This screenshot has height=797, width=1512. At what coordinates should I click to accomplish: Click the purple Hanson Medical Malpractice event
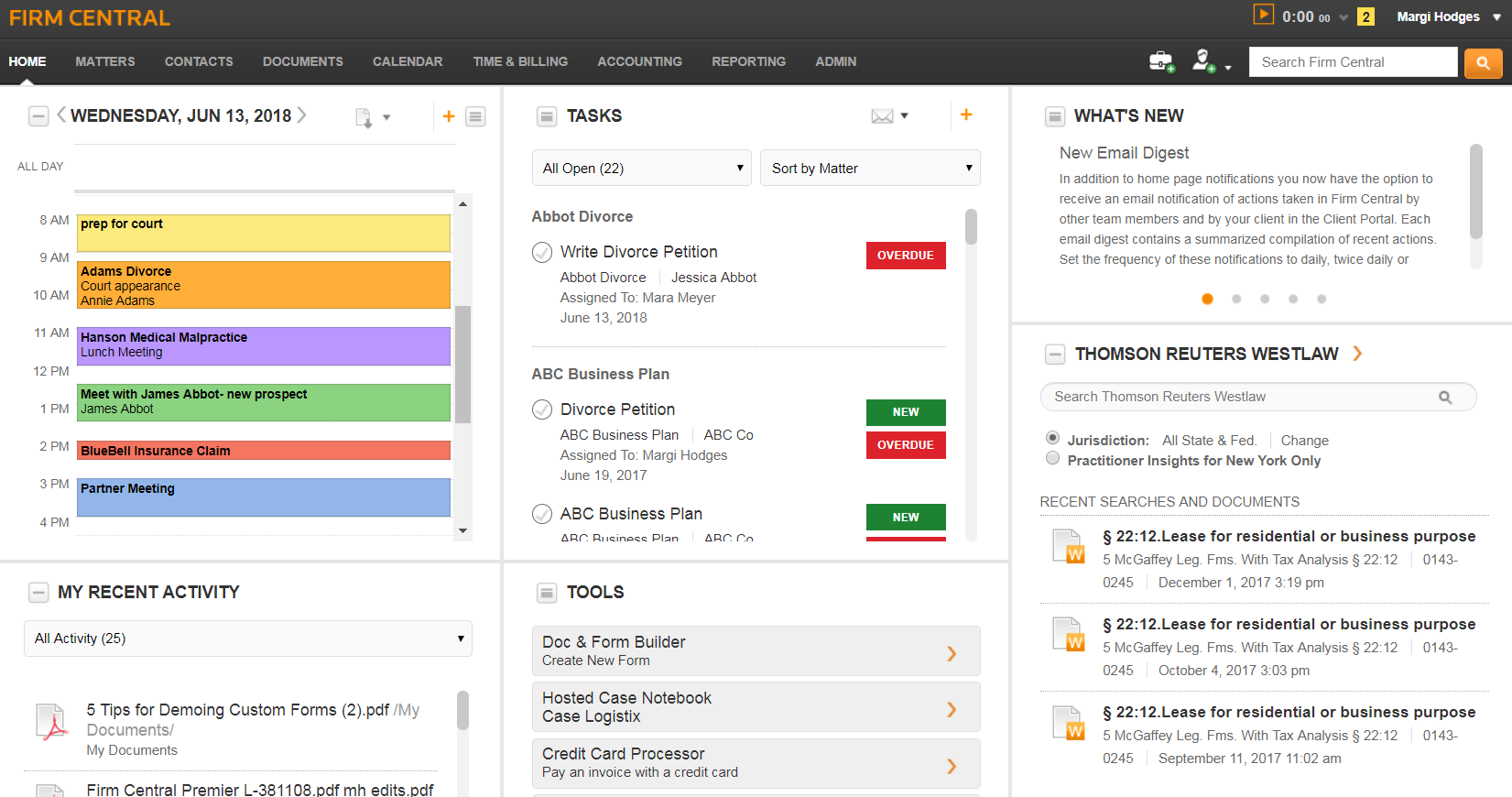click(x=264, y=345)
